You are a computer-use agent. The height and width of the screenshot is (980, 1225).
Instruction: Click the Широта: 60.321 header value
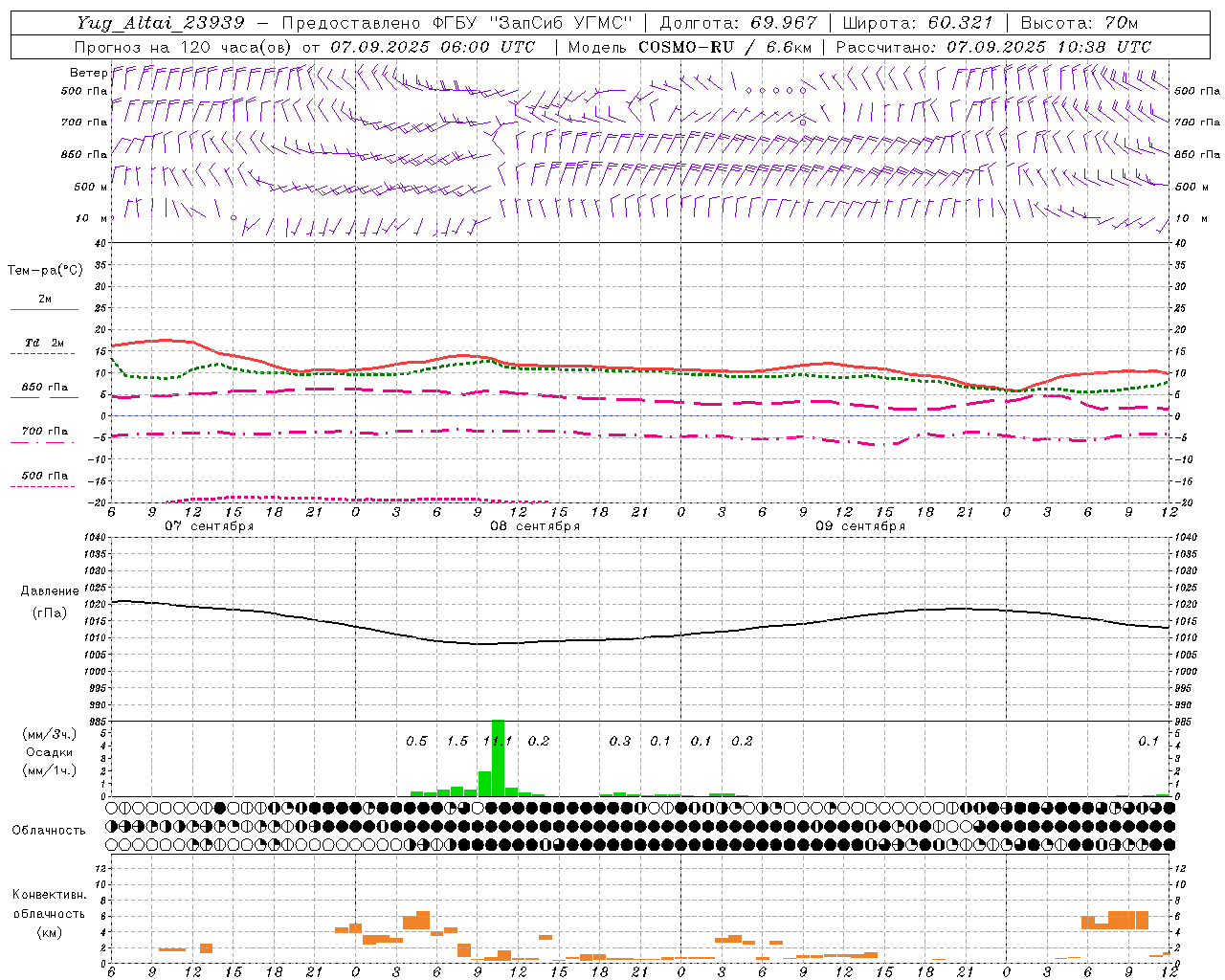[x=918, y=23]
